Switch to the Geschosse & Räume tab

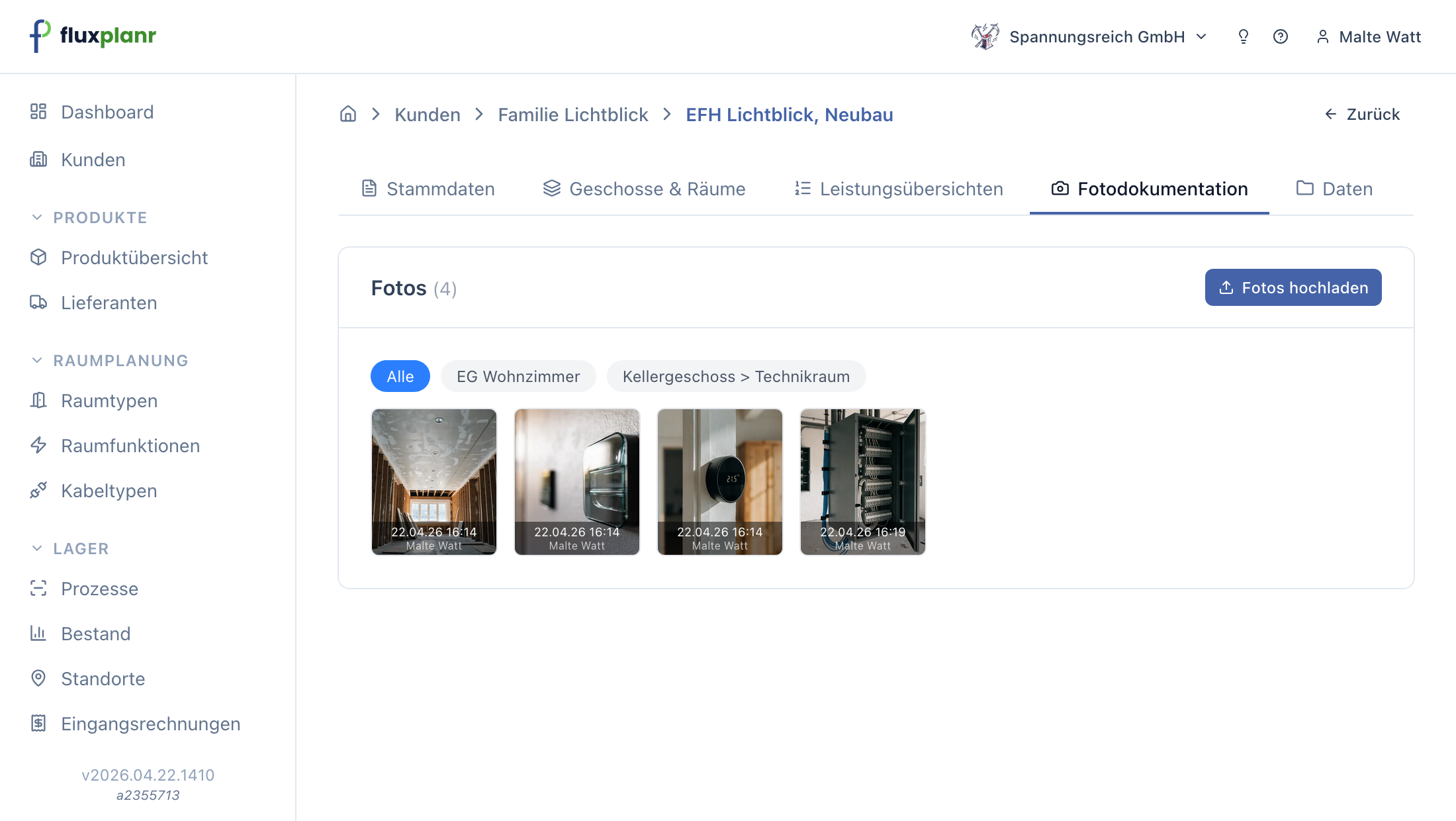[644, 189]
